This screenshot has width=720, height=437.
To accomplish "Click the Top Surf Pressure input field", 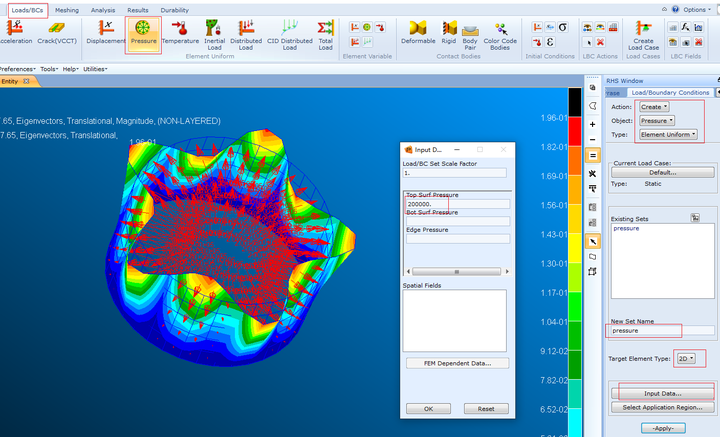I will pyautogui.click(x=458, y=204).
